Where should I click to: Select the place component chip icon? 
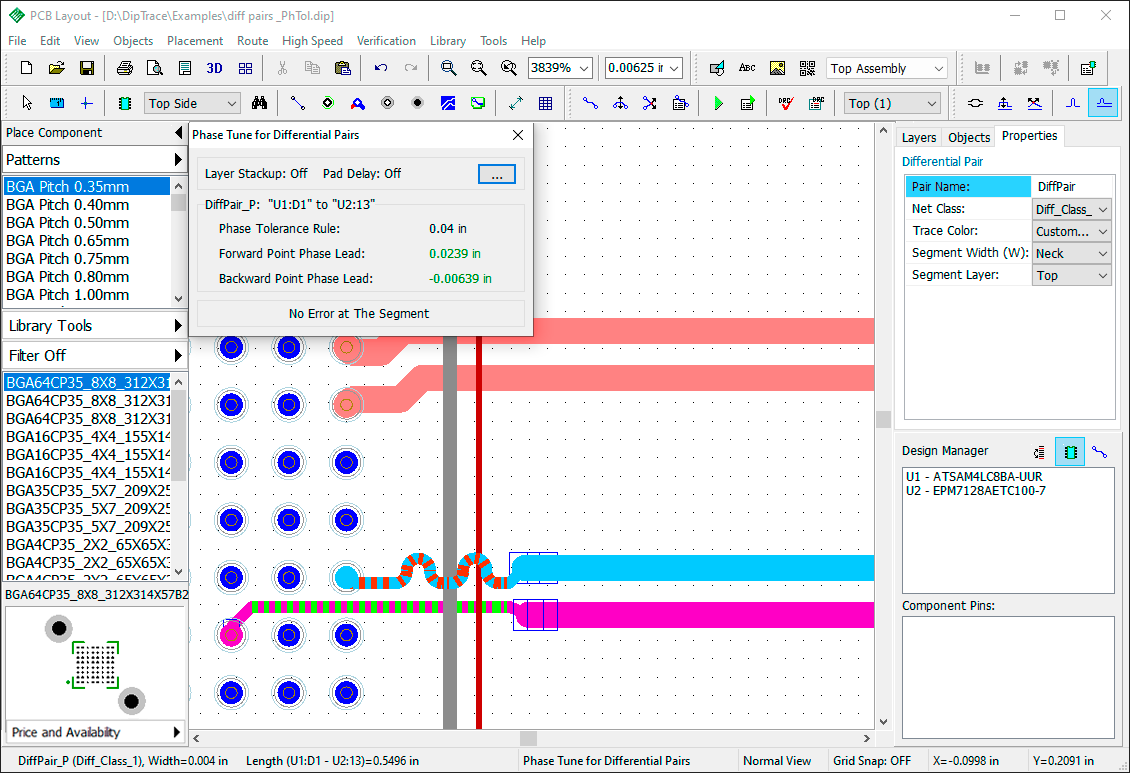(125, 103)
